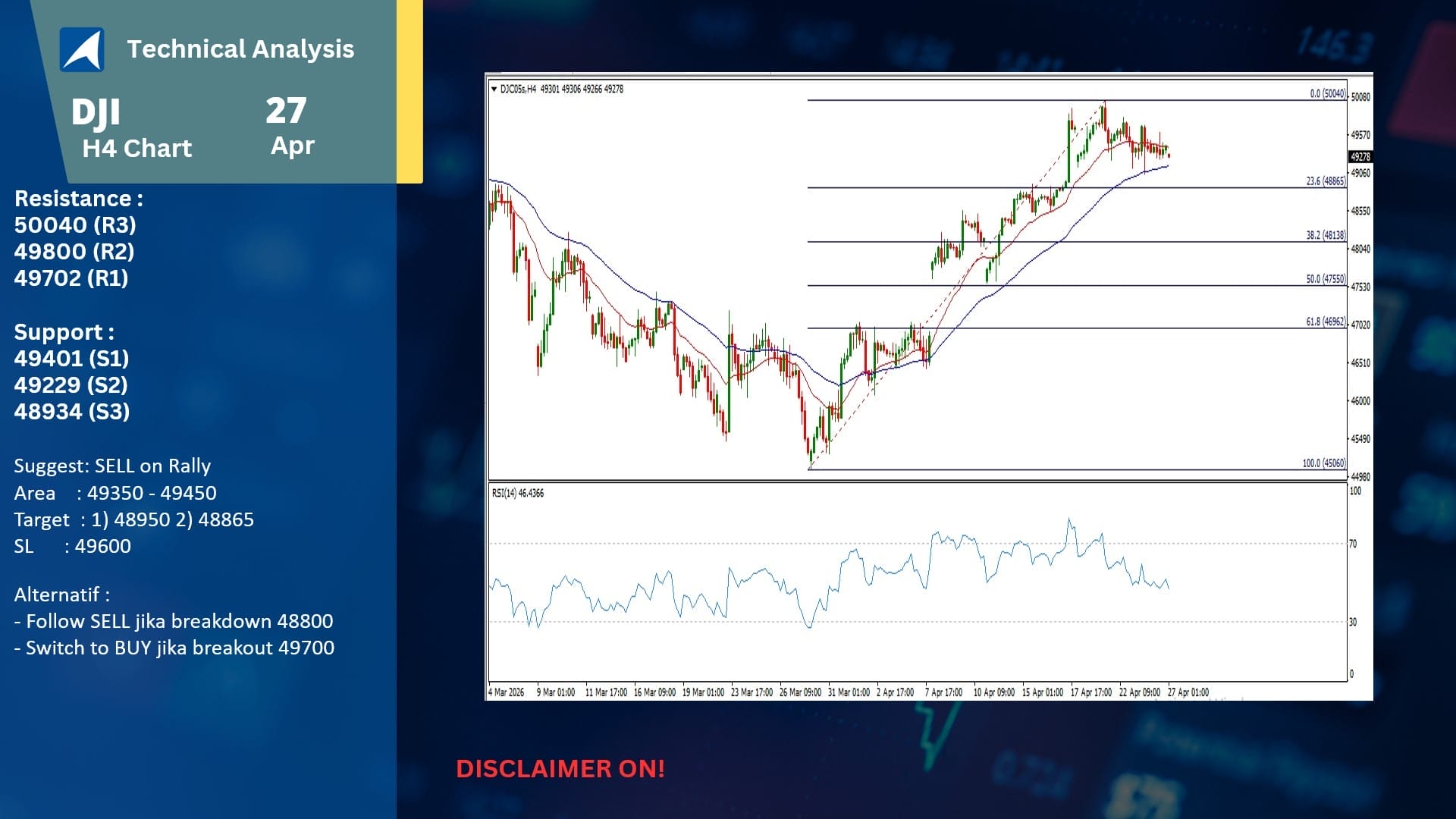Click the RSI 70 level label
1456x819 pixels.
pyautogui.click(x=1353, y=544)
